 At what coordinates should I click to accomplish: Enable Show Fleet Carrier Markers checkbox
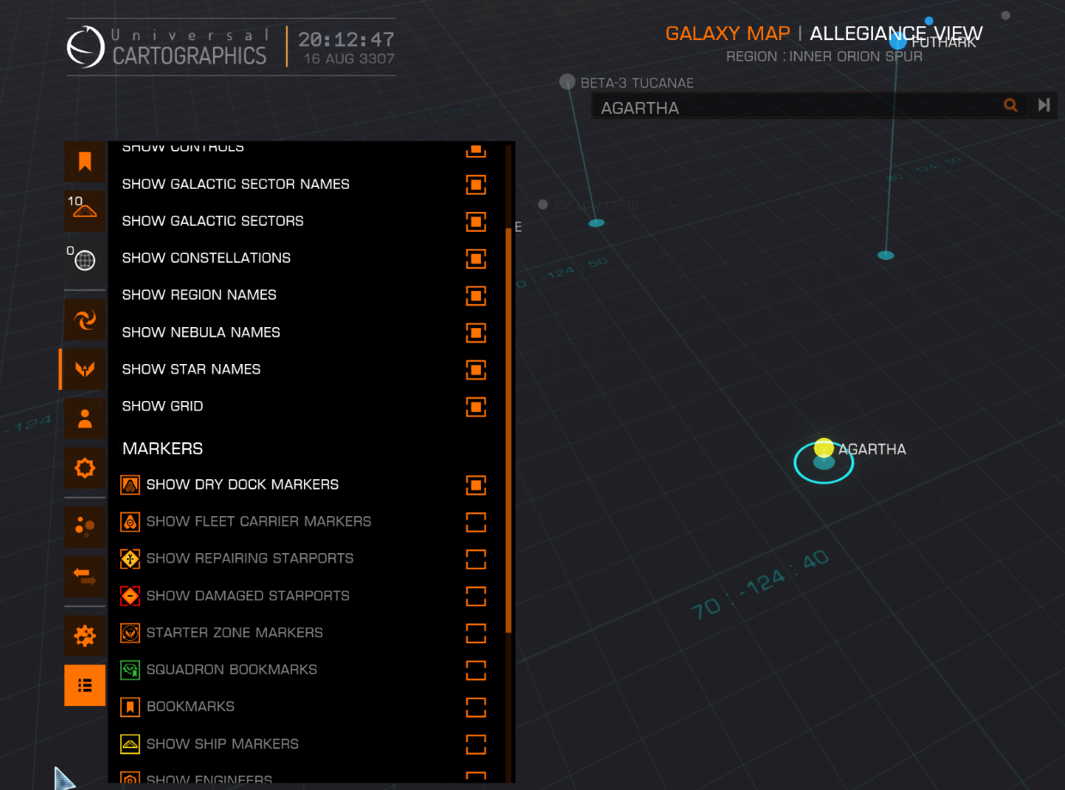click(476, 522)
